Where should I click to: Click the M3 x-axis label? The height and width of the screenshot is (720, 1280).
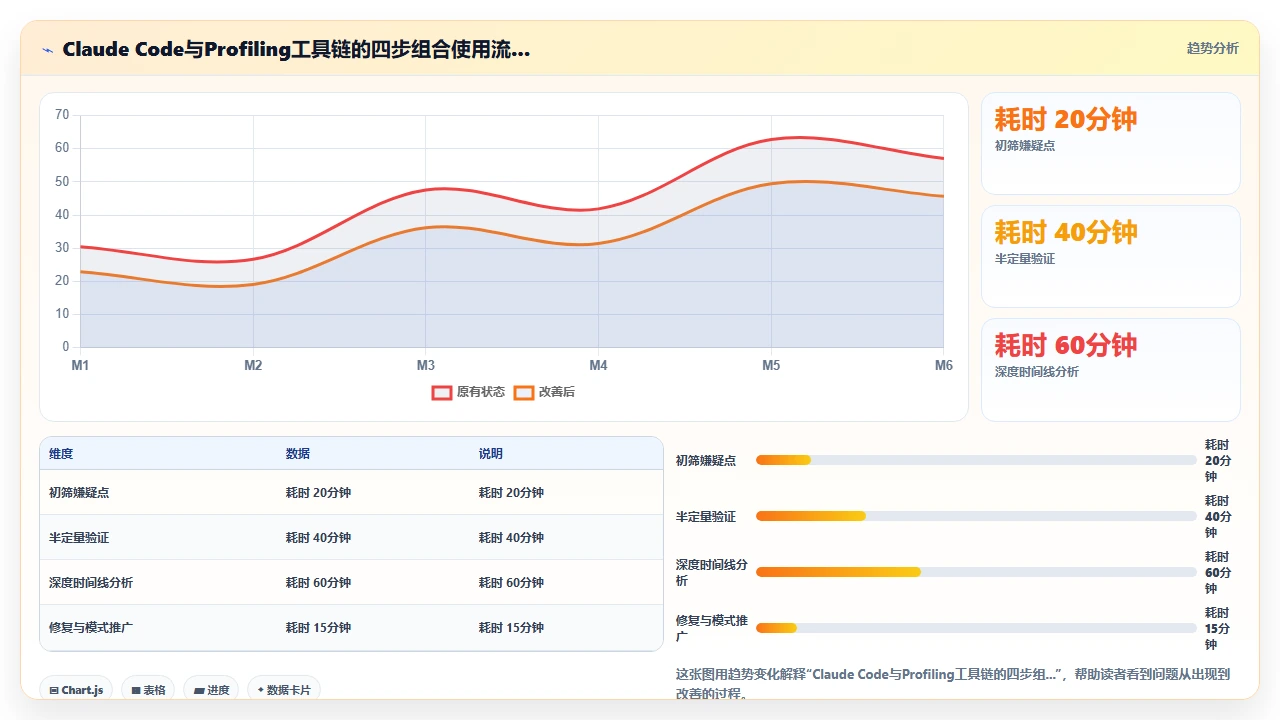[426, 365]
